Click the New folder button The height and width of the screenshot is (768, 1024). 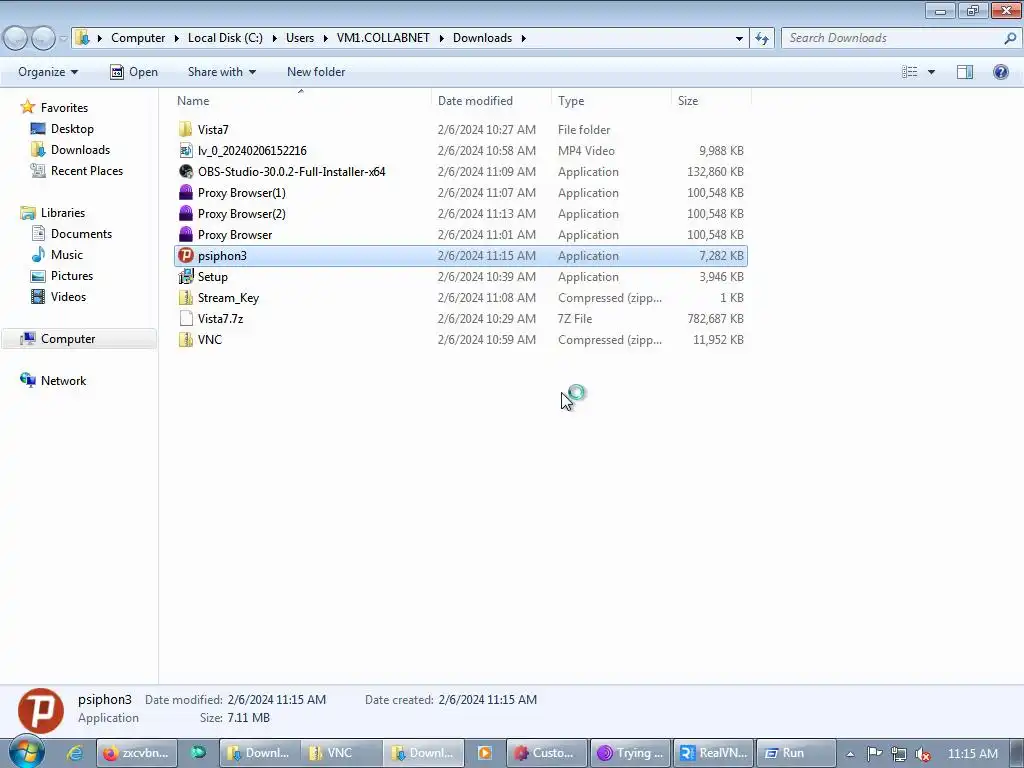pyautogui.click(x=316, y=72)
